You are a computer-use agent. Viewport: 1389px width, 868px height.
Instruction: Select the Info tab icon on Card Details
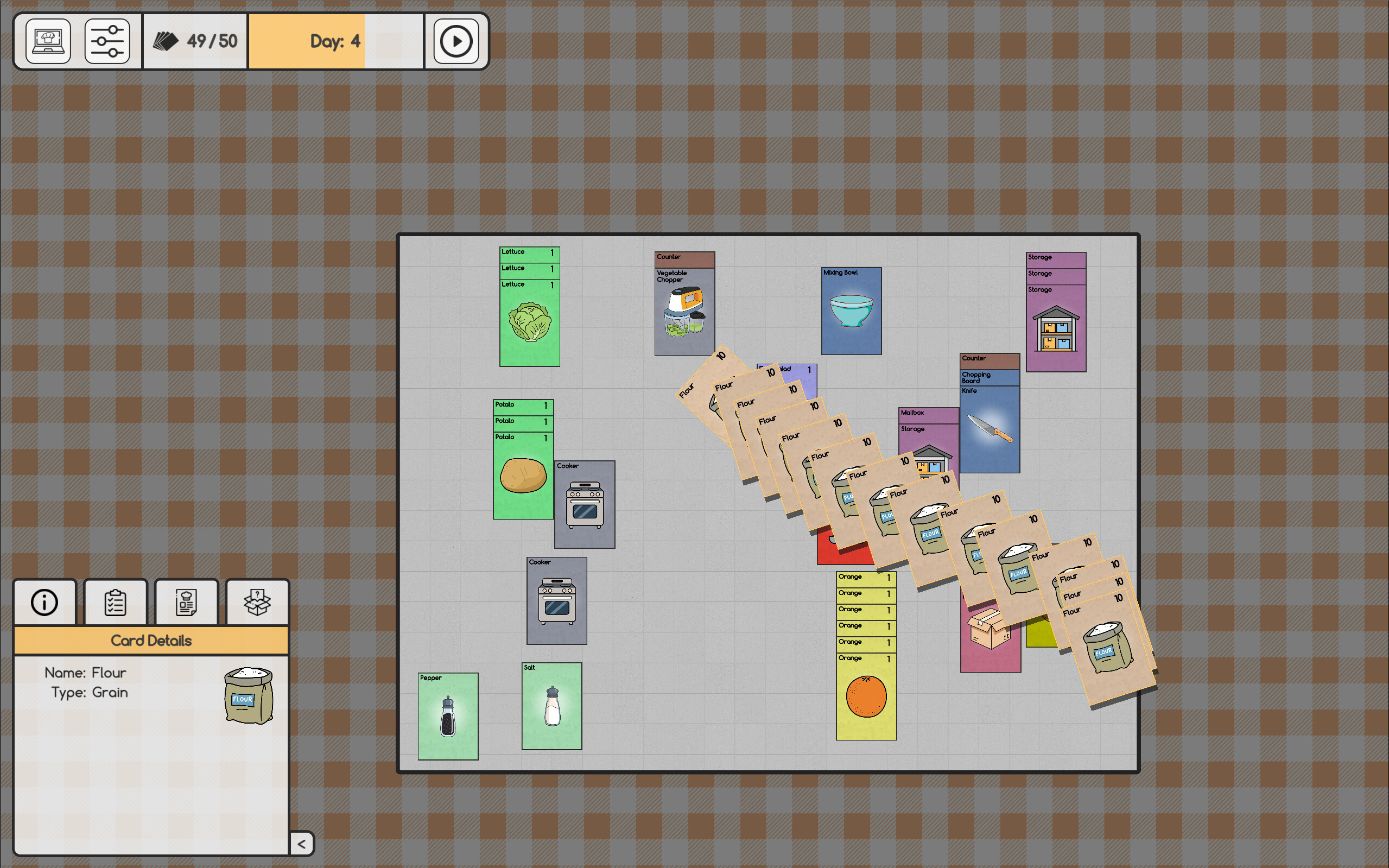44,602
